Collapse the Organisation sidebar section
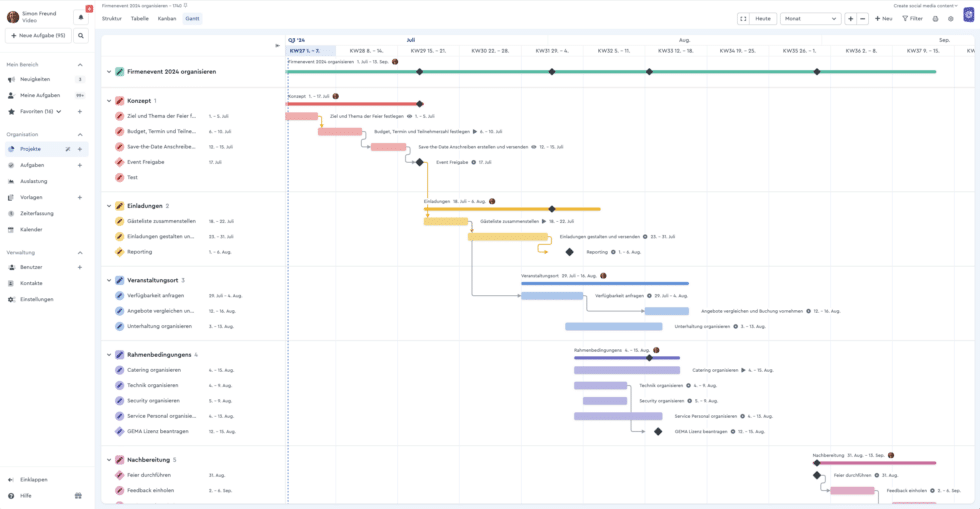Screen dimensions: 980x509 click(80, 134)
